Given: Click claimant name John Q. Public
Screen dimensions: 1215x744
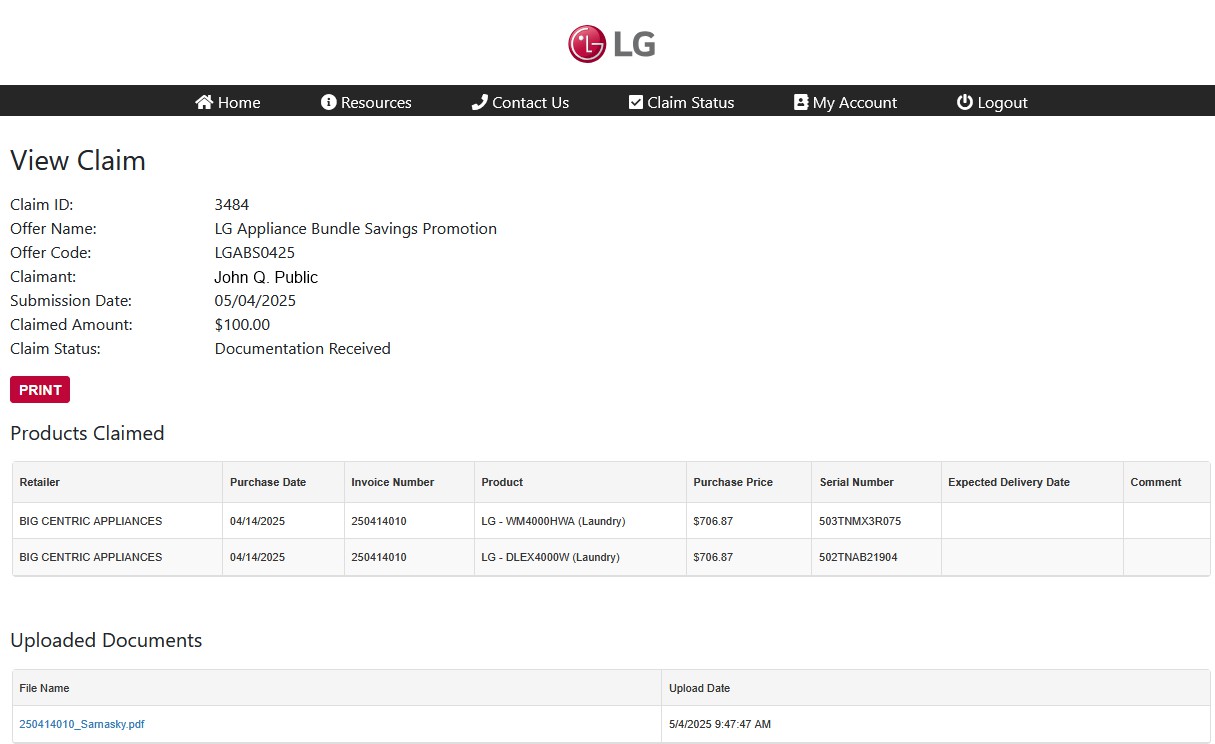Looking at the screenshot, I should coord(266,277).
